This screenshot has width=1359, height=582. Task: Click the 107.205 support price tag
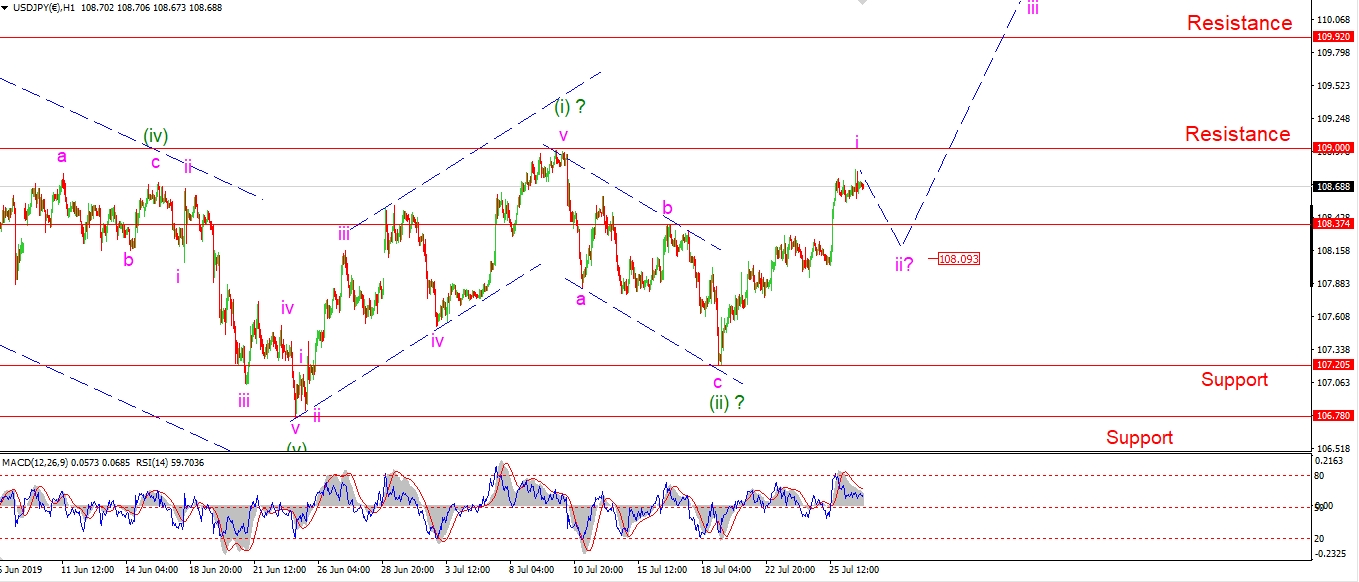[1334, 366]
